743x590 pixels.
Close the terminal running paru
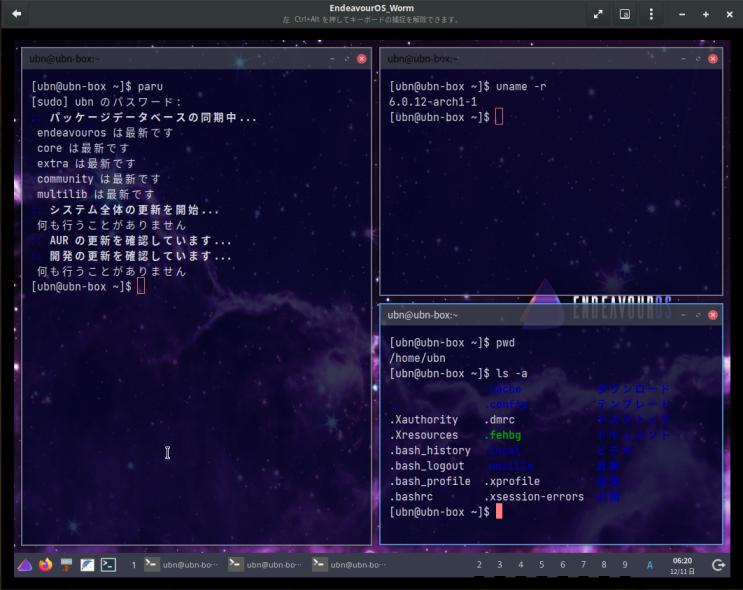click(362, 59)
